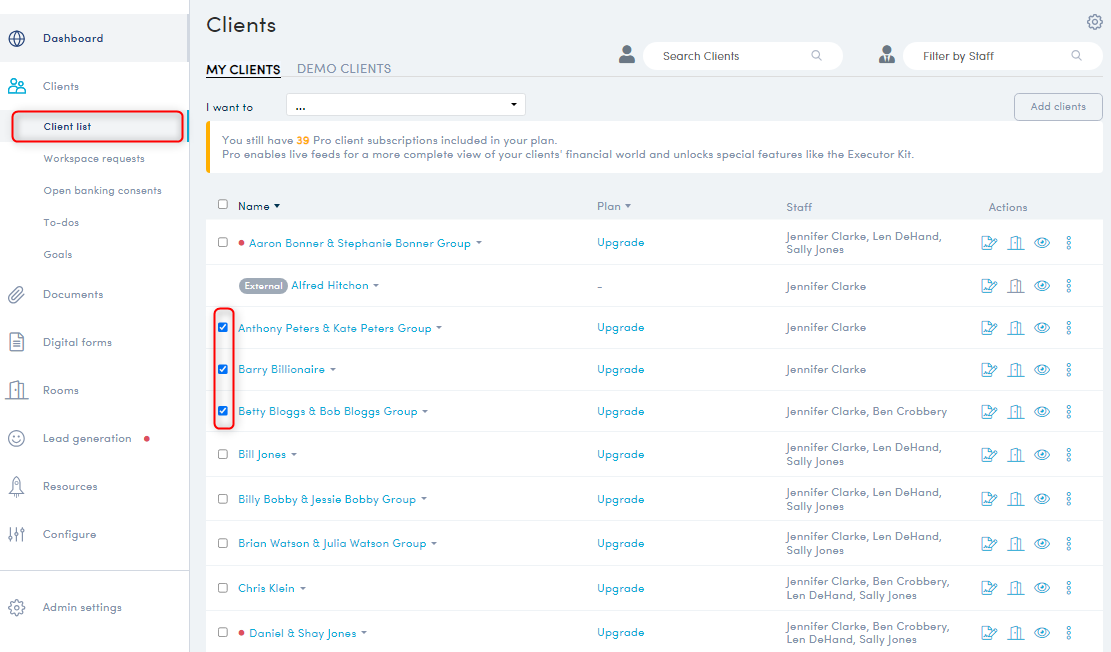This screenshot has height=652, width=1111.
Task: Open Workspace requests in the sidebar
Action: click(94, 159)
